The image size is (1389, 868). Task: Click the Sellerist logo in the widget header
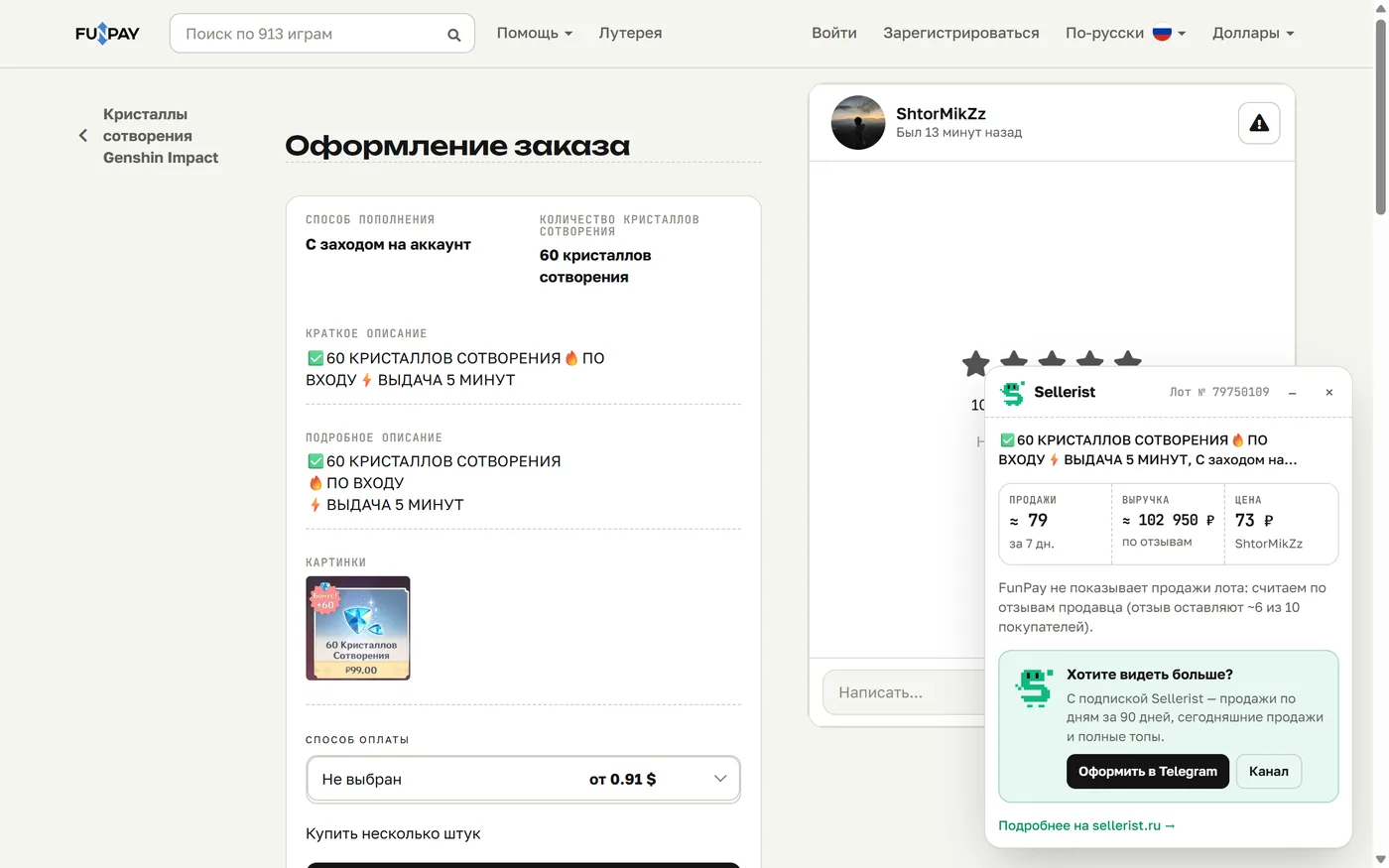coord(1012,393)
